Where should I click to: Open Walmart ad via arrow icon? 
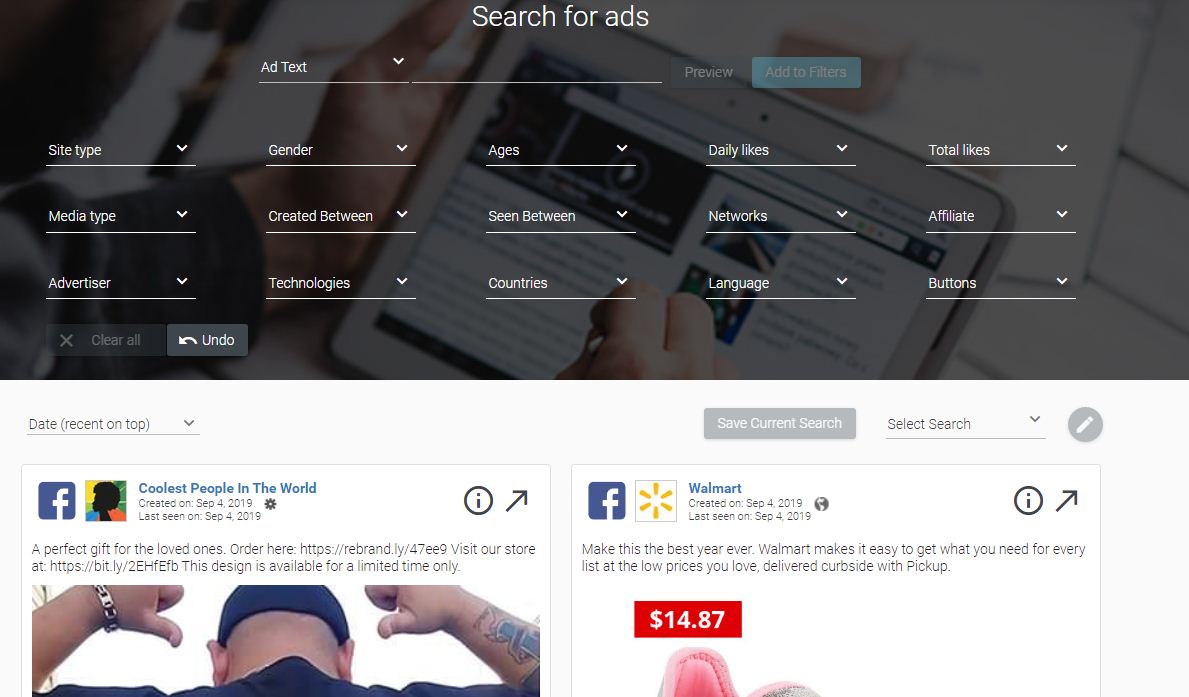click(1067, 501)
